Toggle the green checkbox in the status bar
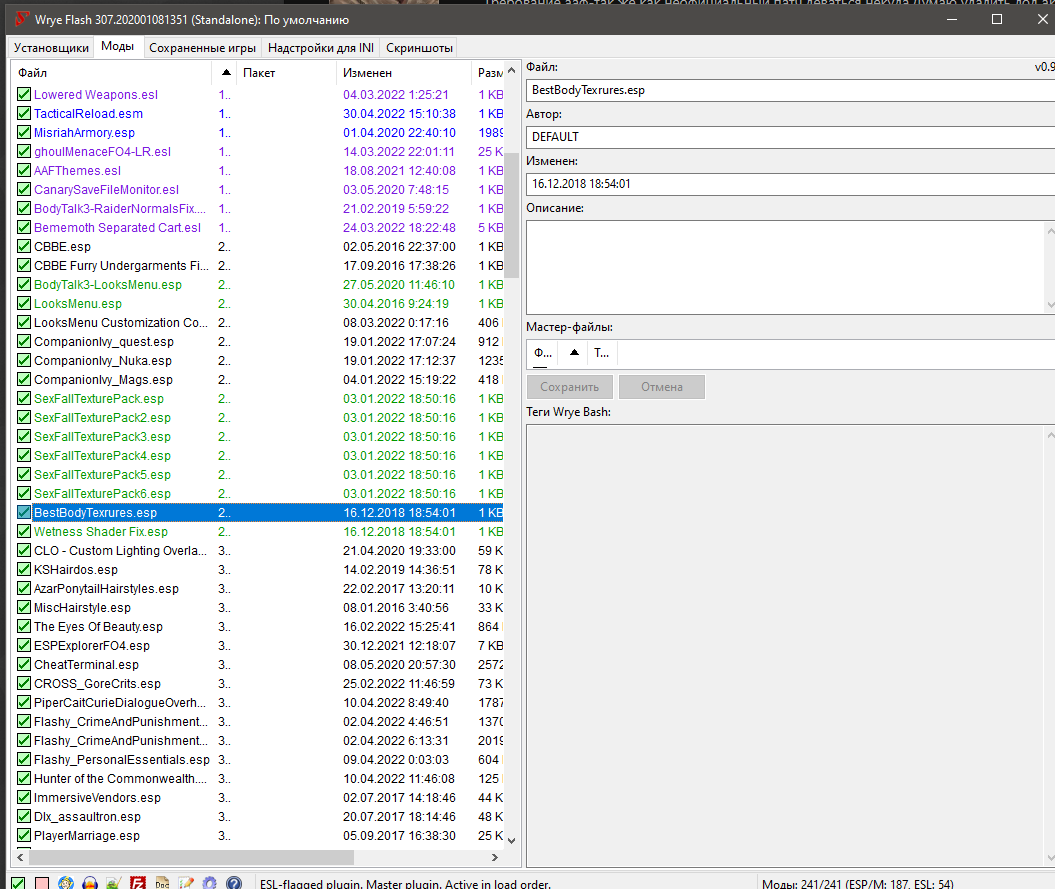 point(18,883)
